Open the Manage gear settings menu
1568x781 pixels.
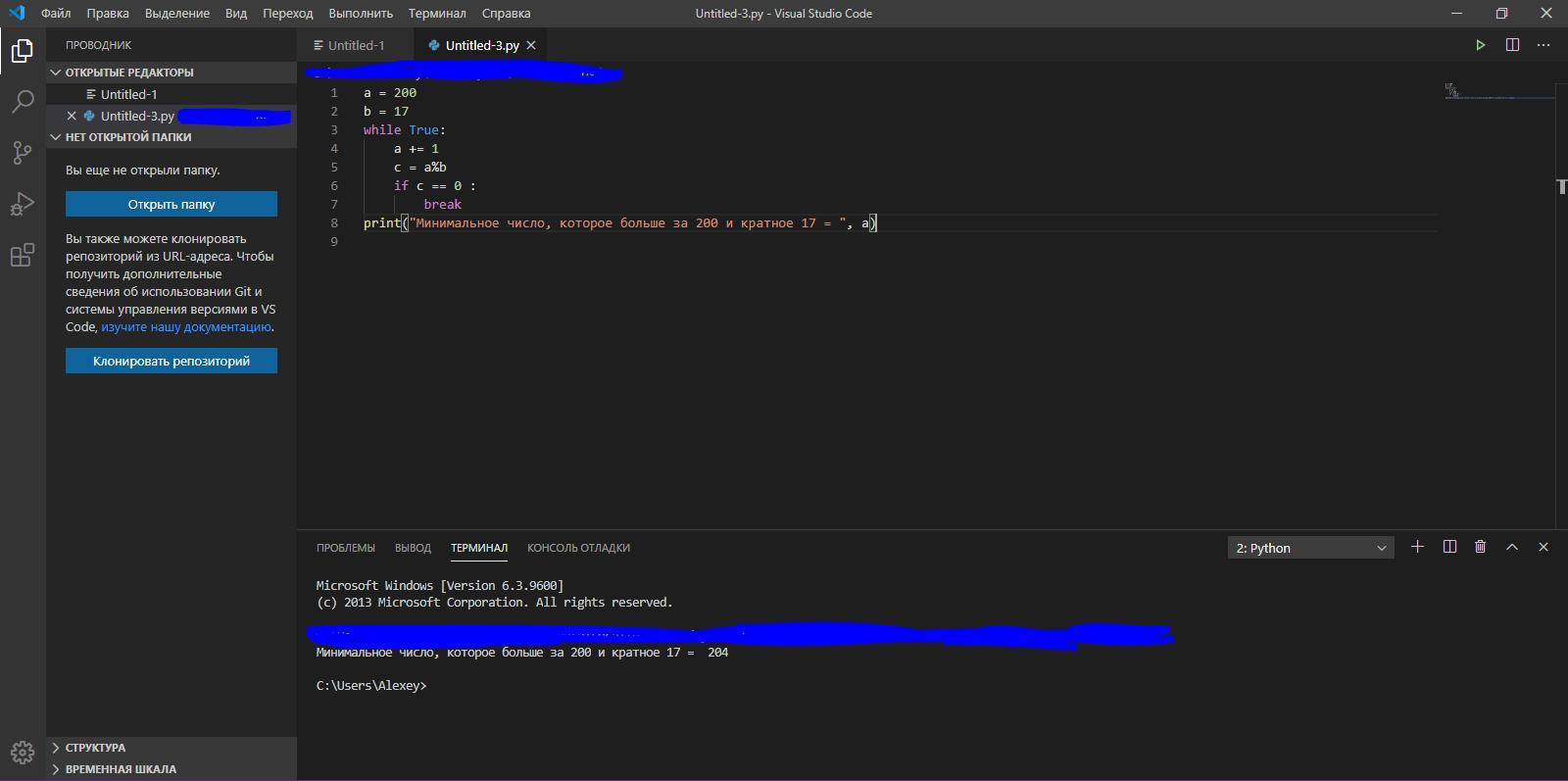[x=22, y=753]
